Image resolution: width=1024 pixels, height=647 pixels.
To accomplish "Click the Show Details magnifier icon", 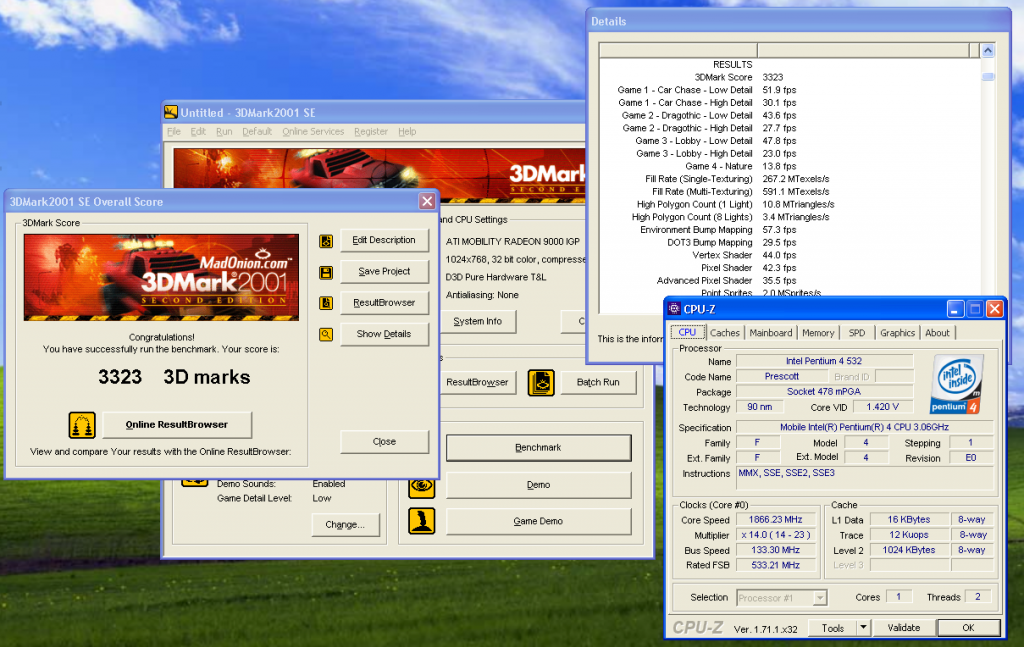I will pyautogui.click(x=326, y=334).
